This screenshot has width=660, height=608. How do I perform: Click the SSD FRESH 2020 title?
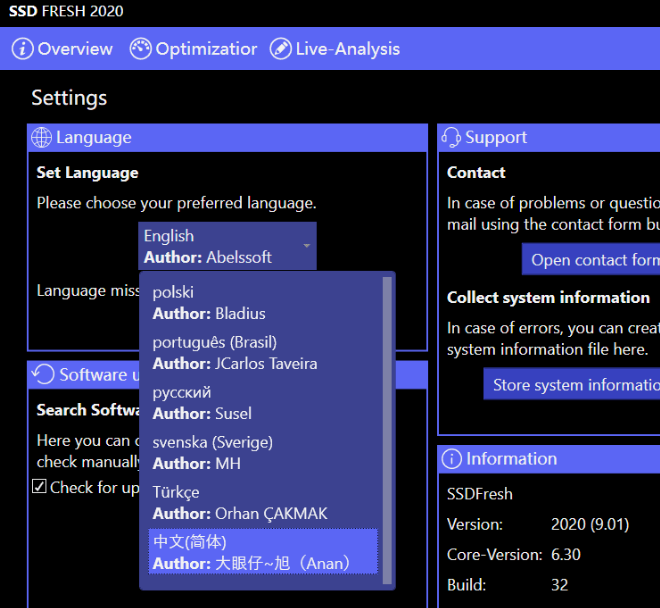pyautogui.click(x=66, y=11)
